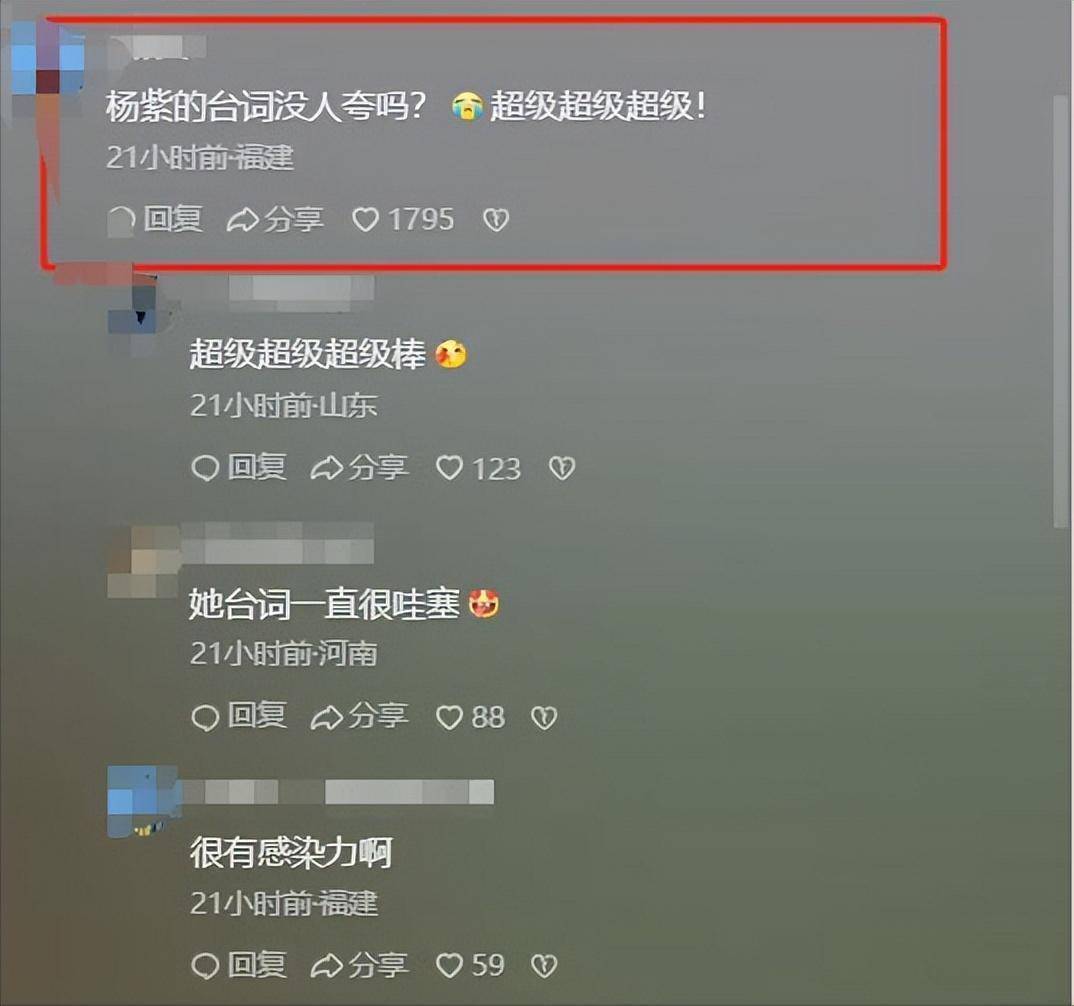Viewport: 1074px width, 1006px height.
Task: Tap broken-heart icon beside 123 likes
Action: click(x=562, y=468)
